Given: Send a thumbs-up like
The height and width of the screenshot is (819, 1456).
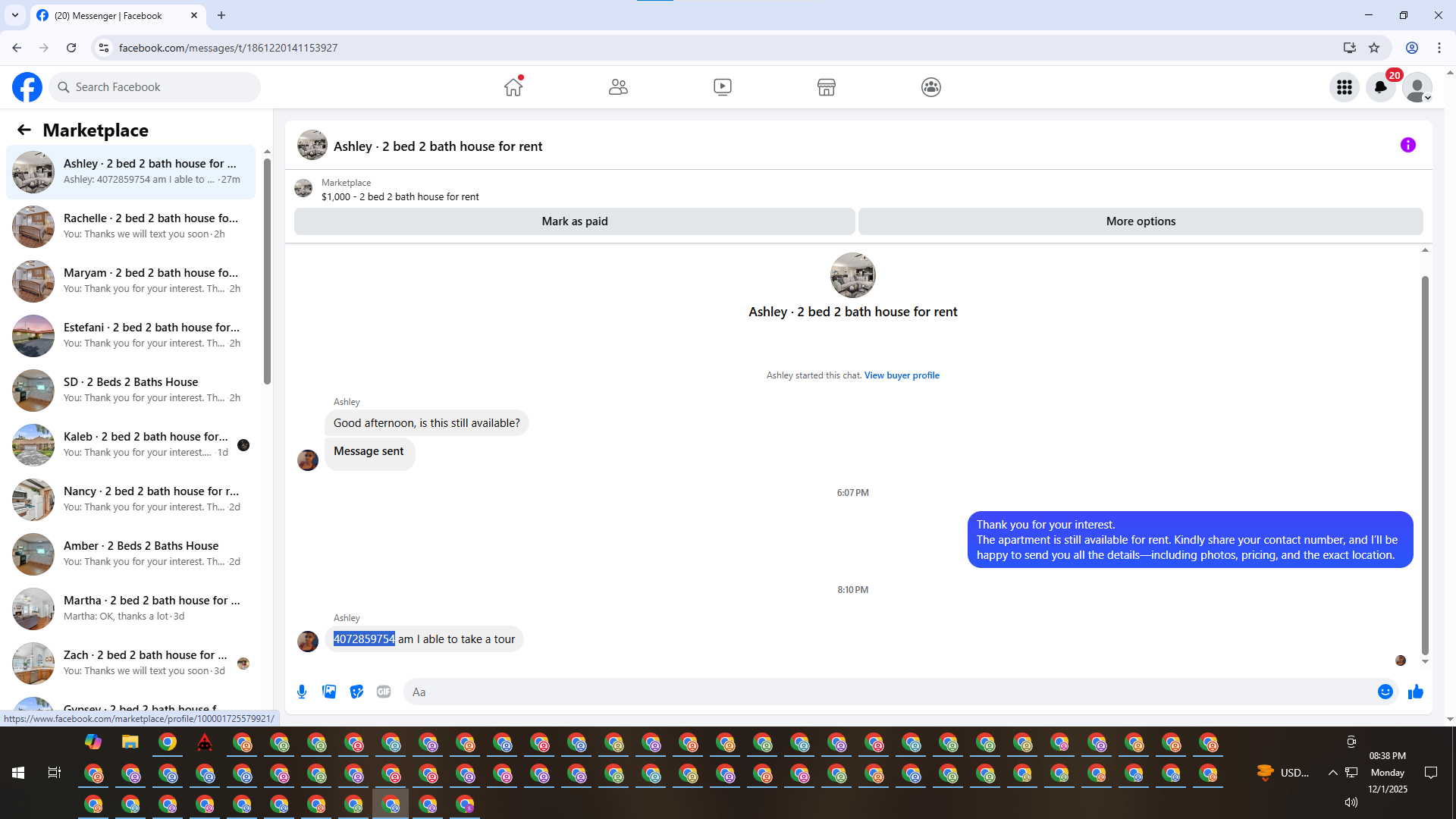Looking at the screenshot, I should tap(1416, 692).
